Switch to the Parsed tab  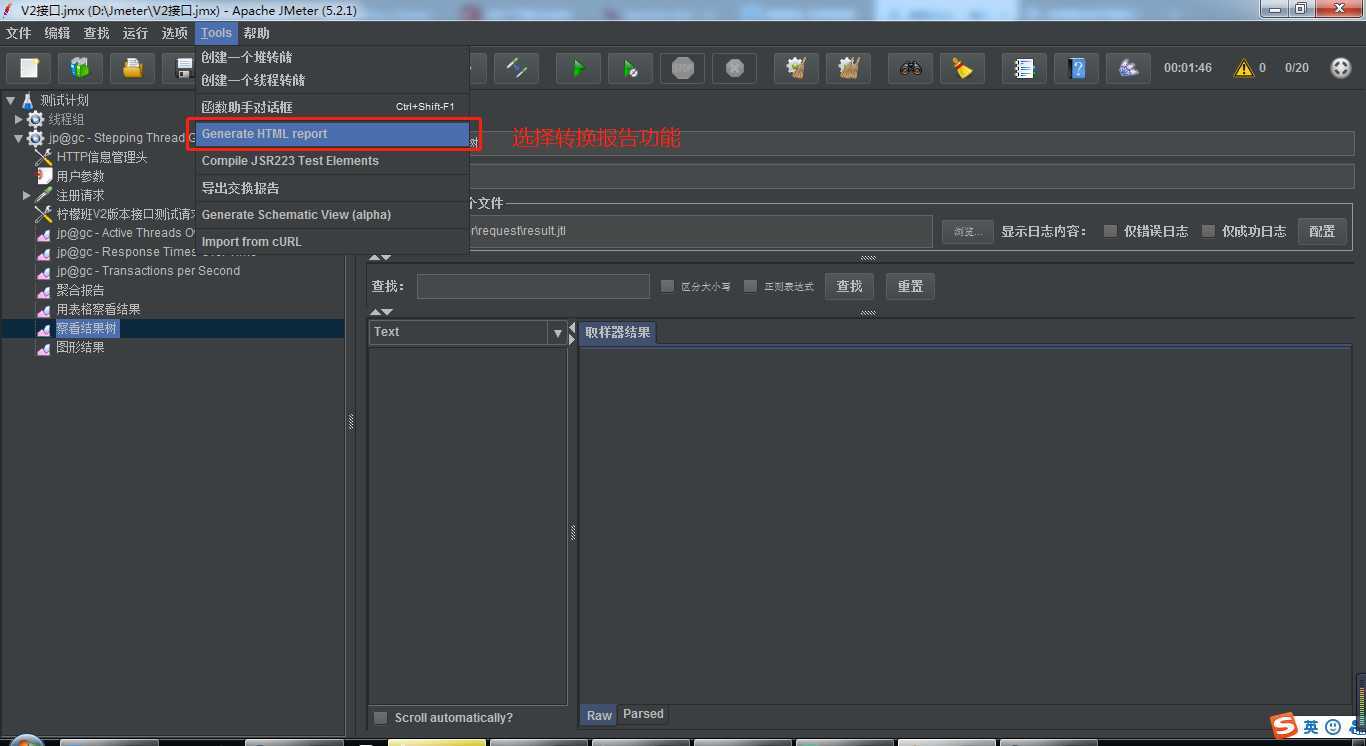point(643,714)
